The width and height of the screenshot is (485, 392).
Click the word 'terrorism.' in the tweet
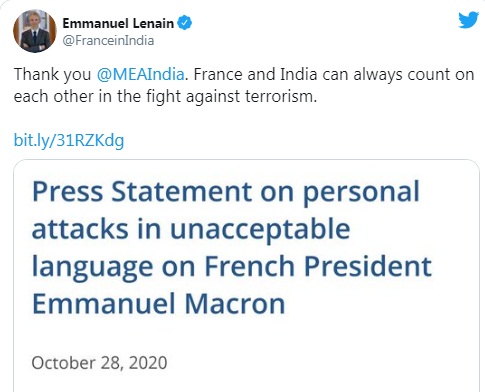tap(281, 97)
